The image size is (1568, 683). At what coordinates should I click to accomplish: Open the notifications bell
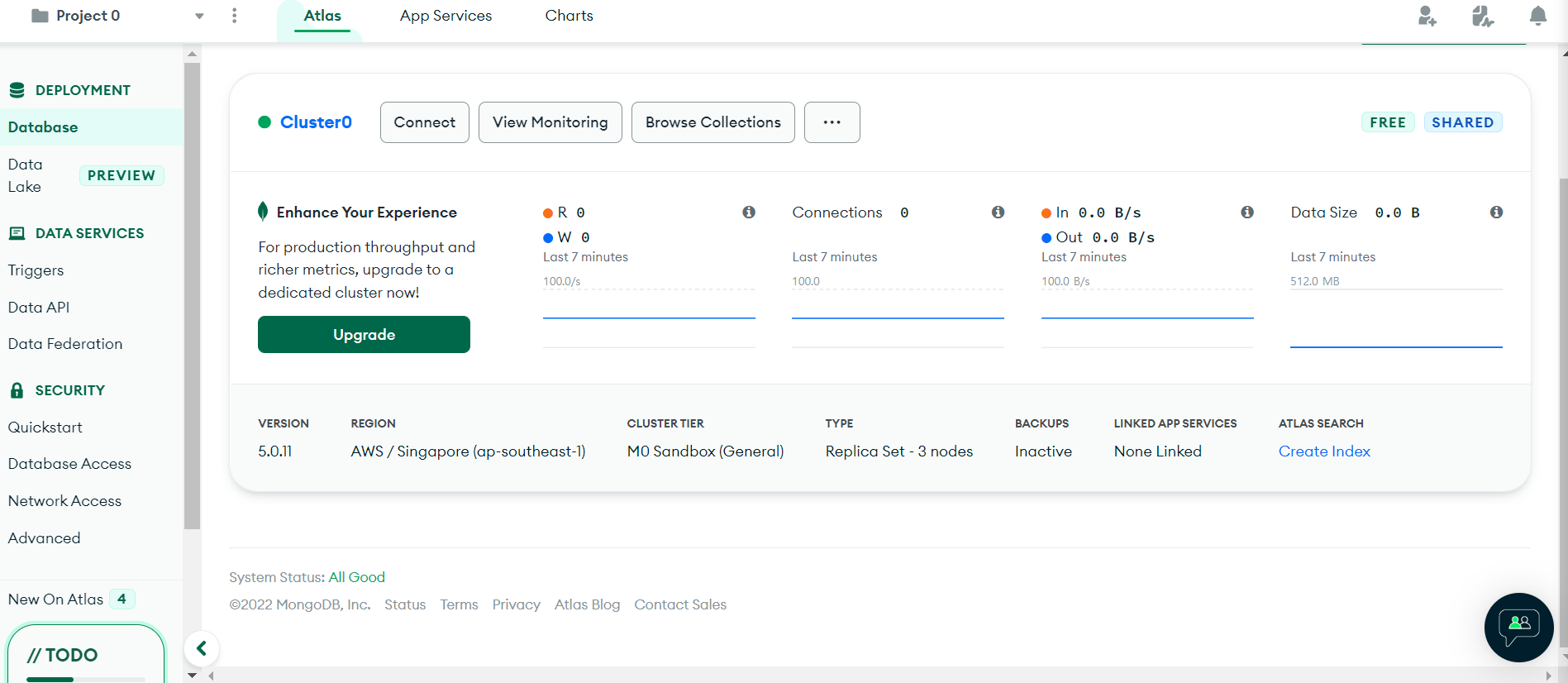coord(1538,16)
